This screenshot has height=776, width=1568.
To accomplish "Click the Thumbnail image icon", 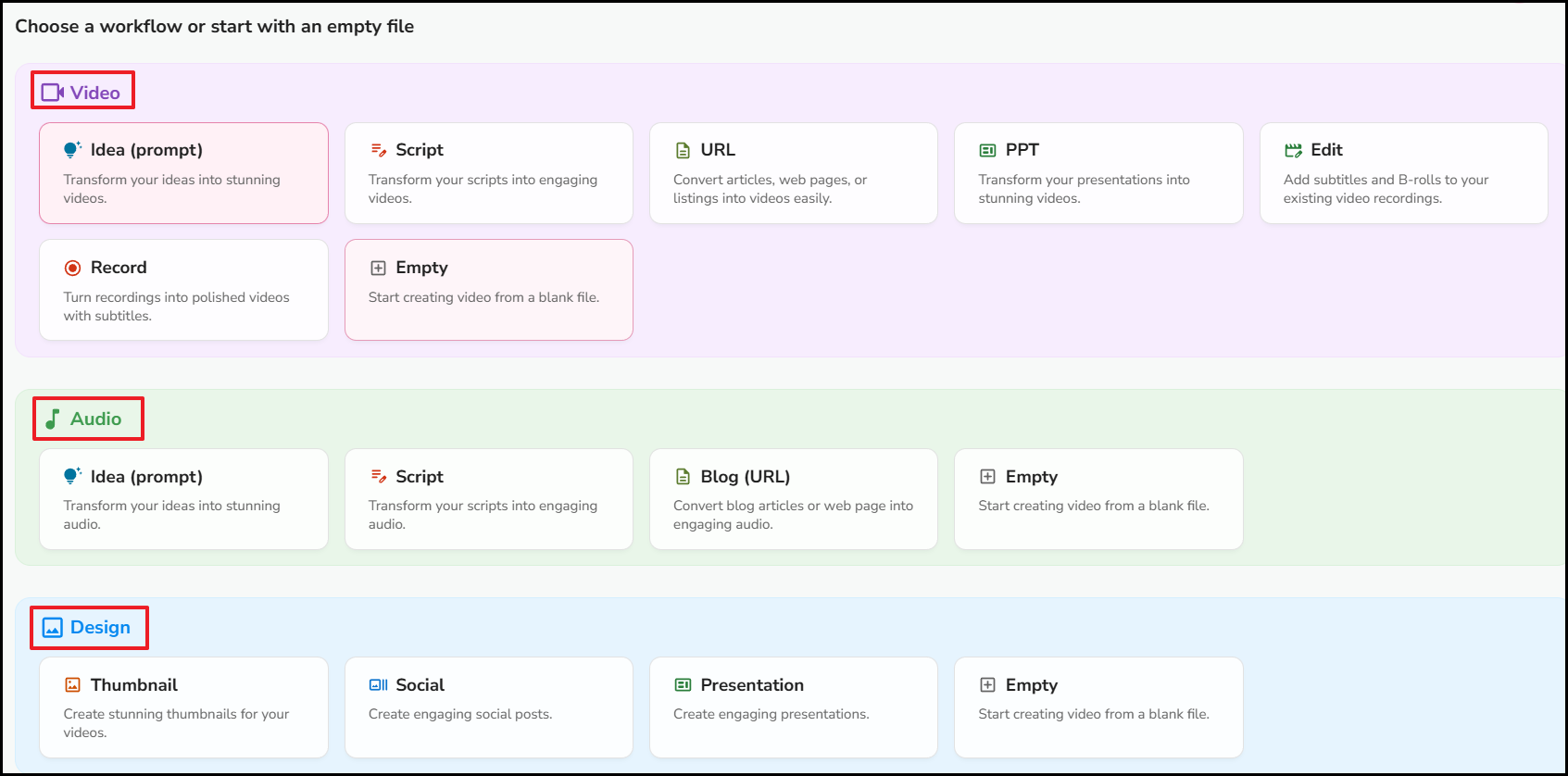I will point(72,685).
